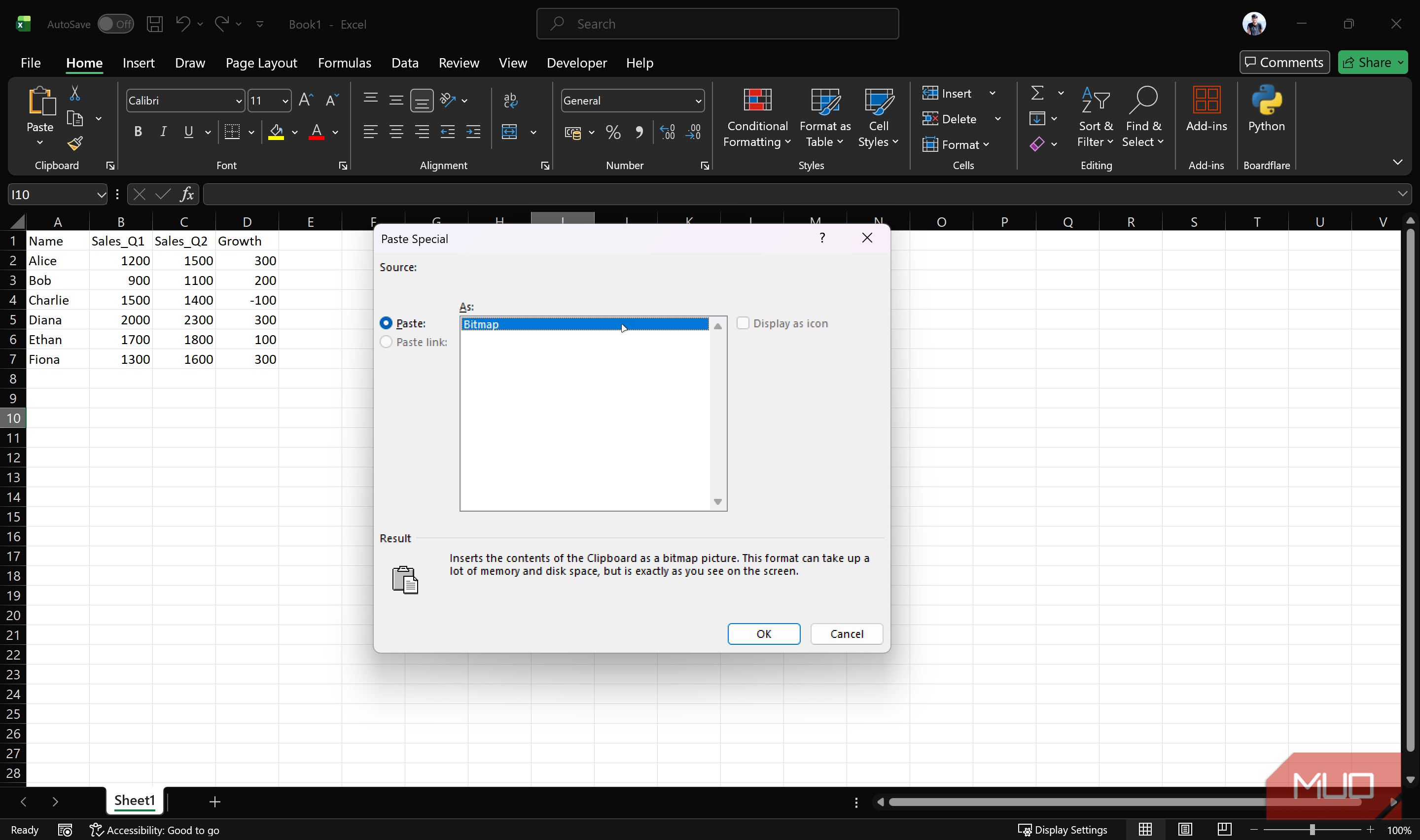
Task: Toggle AutoSave switch
Action: [x=115, y=24]
